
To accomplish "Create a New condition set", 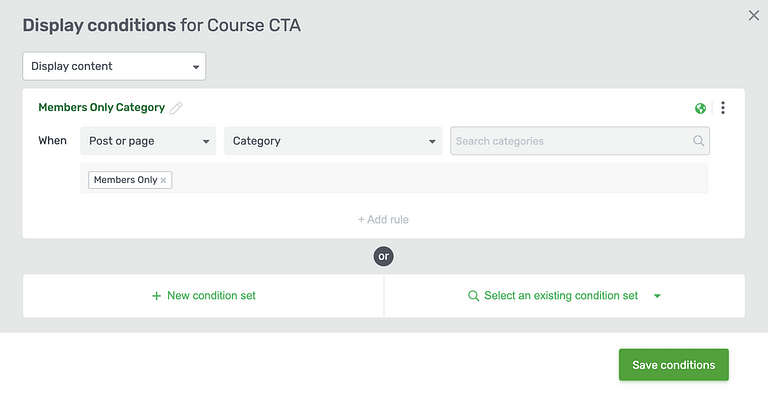I will (203, 296).
